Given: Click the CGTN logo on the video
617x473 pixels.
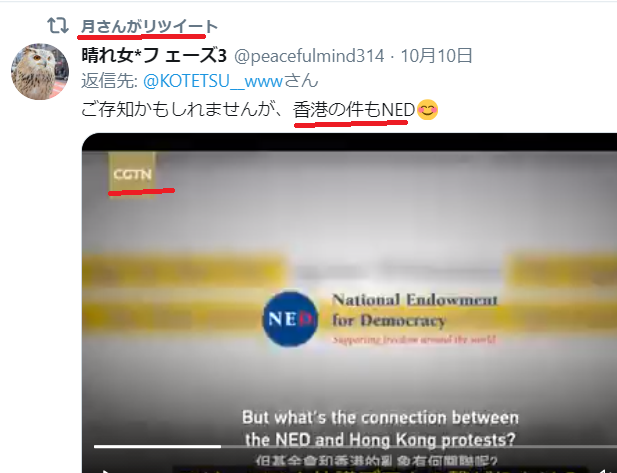Looking at the screenshot, I should pyautogui.click(x=132, y=174).
